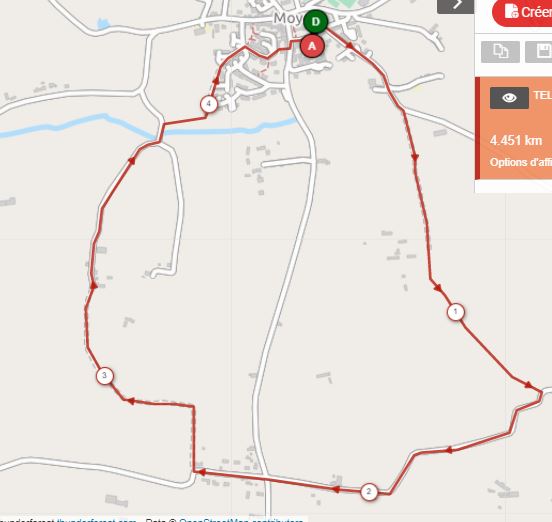The width and height of the screenshot is (552, 522).
Task: Click the orange route info card
Action: coord(514,128)
